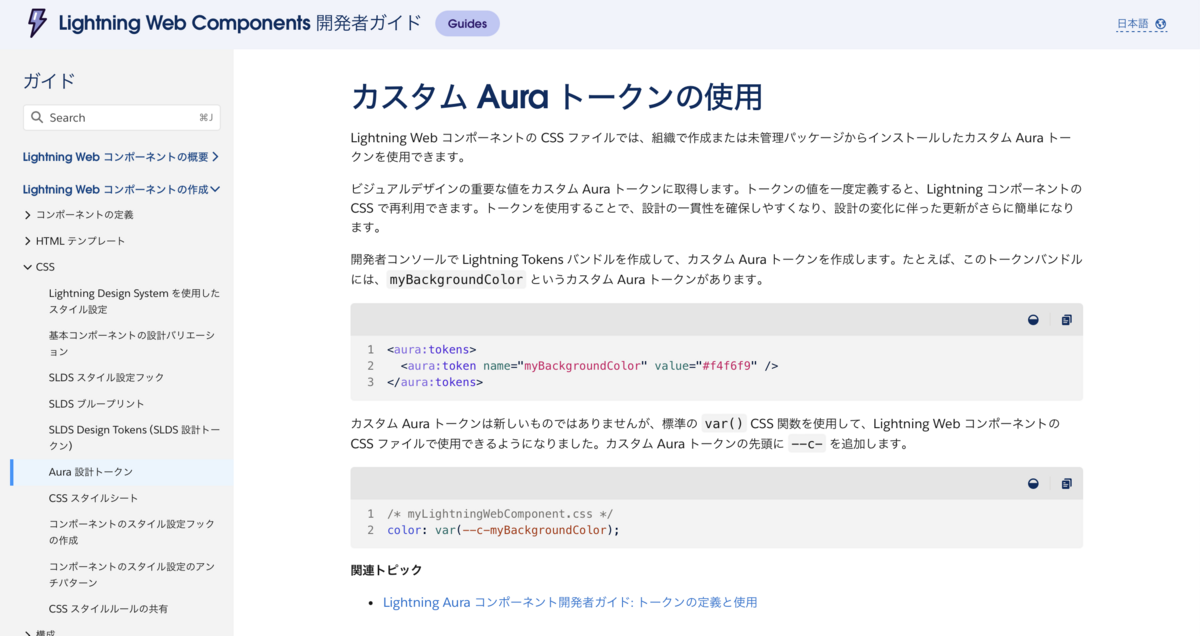Viewport: 1200px width, 636px height.
Task: Click the ガイド sidebar heading
Action: [49, 81]
